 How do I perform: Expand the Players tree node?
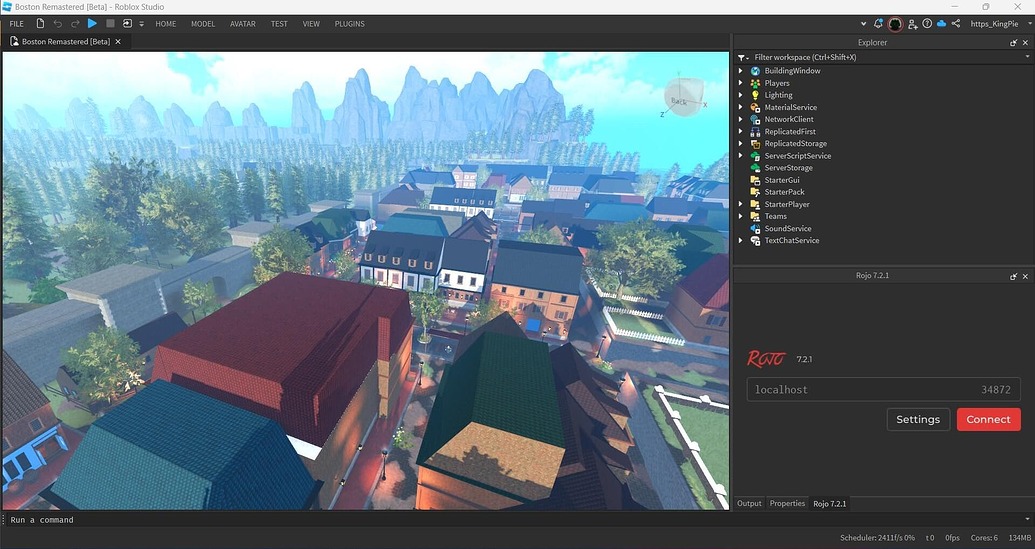click(x=741, y=83)
